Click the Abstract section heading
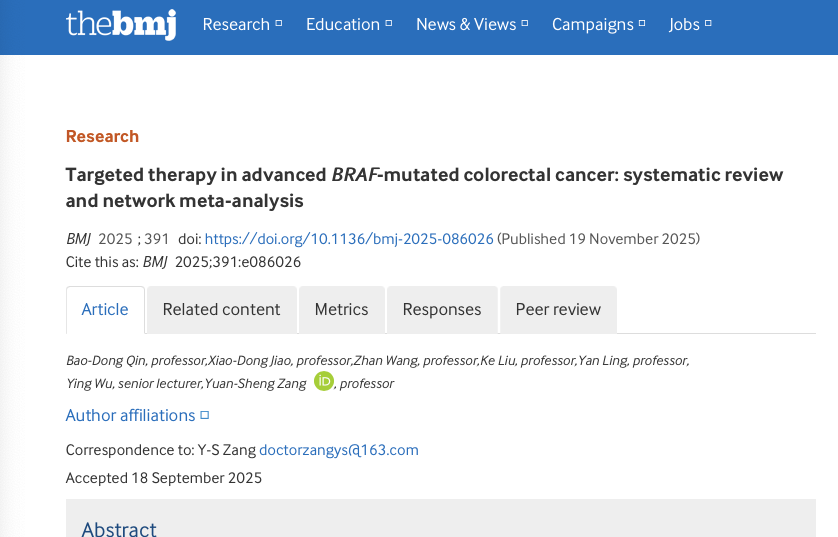The image size is (838, 537). click(x=119, y=529)
